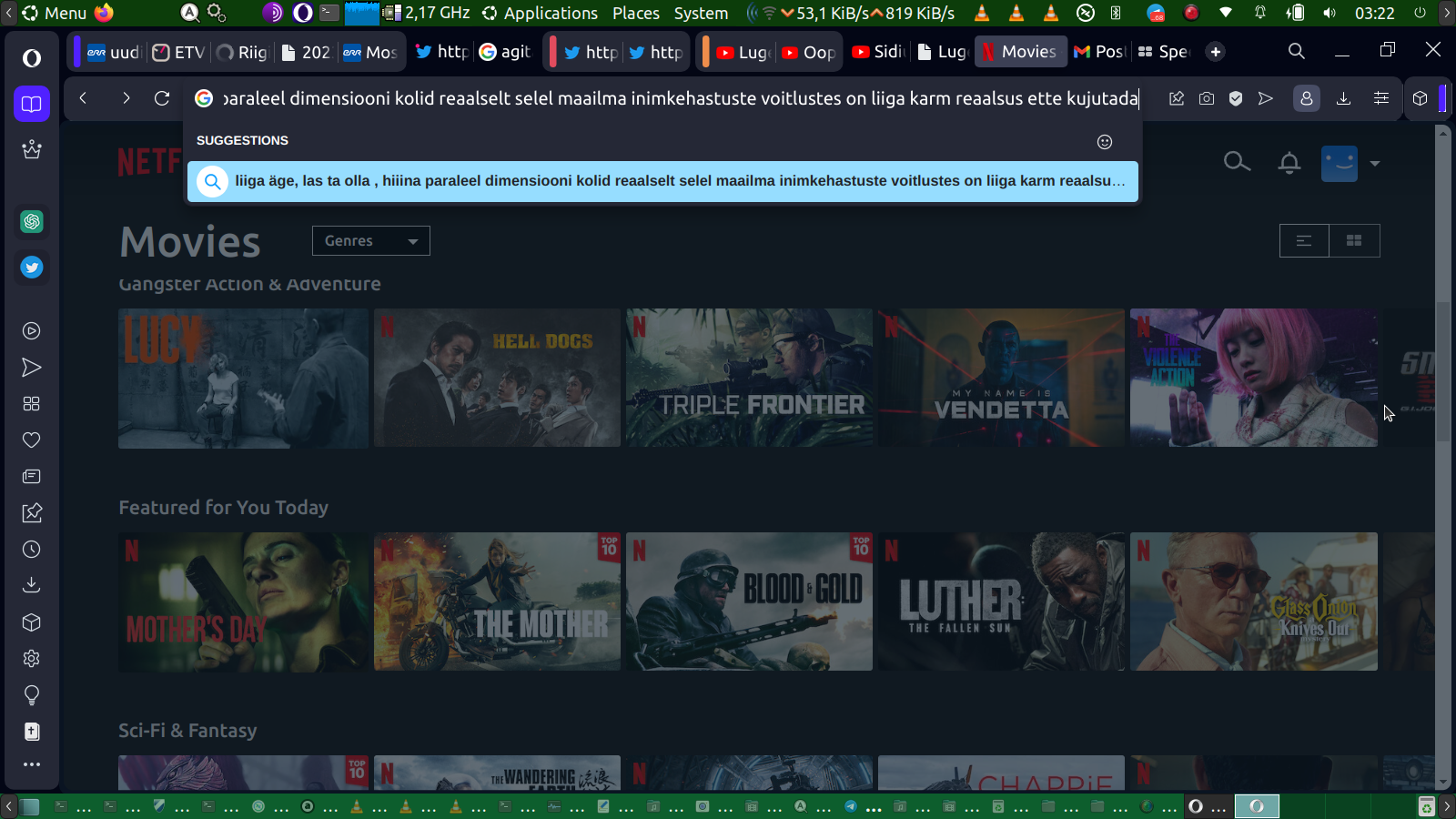Click the smiley icon in Suggestions header

pos(1105,141)
